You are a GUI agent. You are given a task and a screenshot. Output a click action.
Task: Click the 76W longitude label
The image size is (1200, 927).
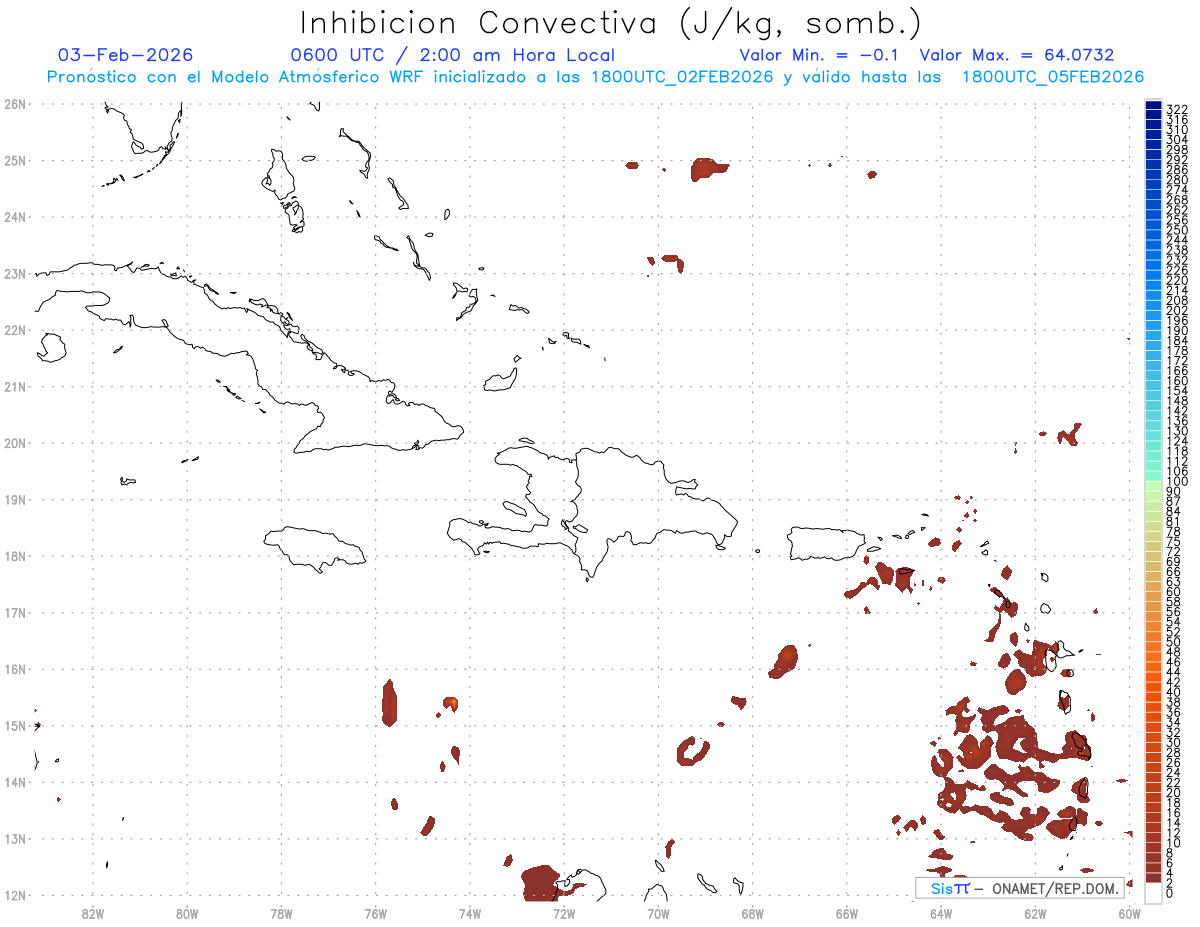376,913
